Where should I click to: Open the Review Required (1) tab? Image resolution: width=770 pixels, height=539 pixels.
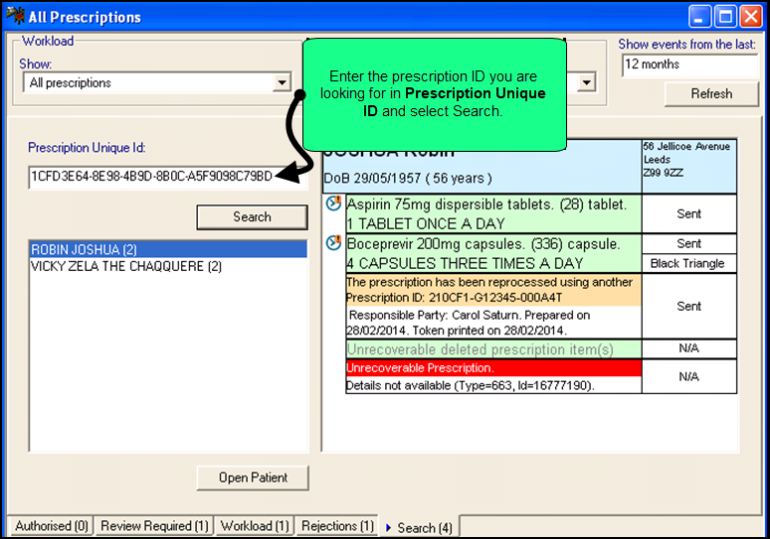[154, 526]
